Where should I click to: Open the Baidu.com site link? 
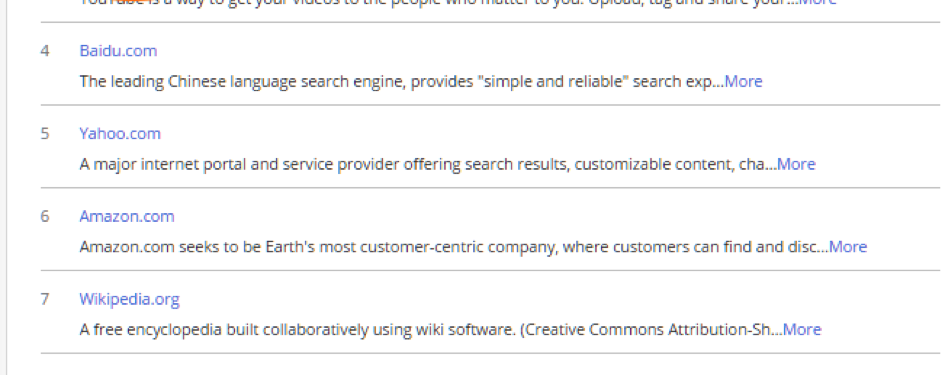tap(118, 51)
